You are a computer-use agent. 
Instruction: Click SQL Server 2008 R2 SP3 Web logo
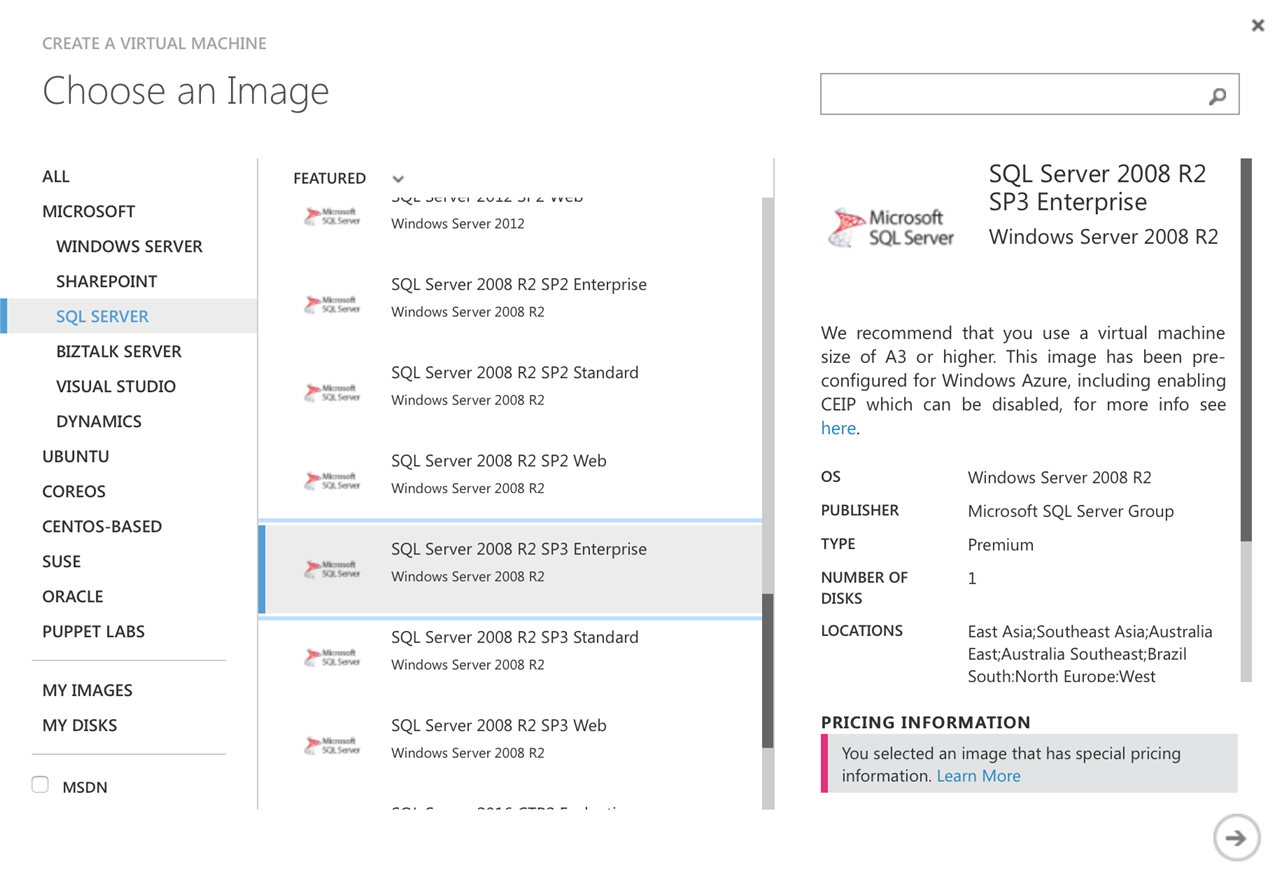(x=333, y=744)
